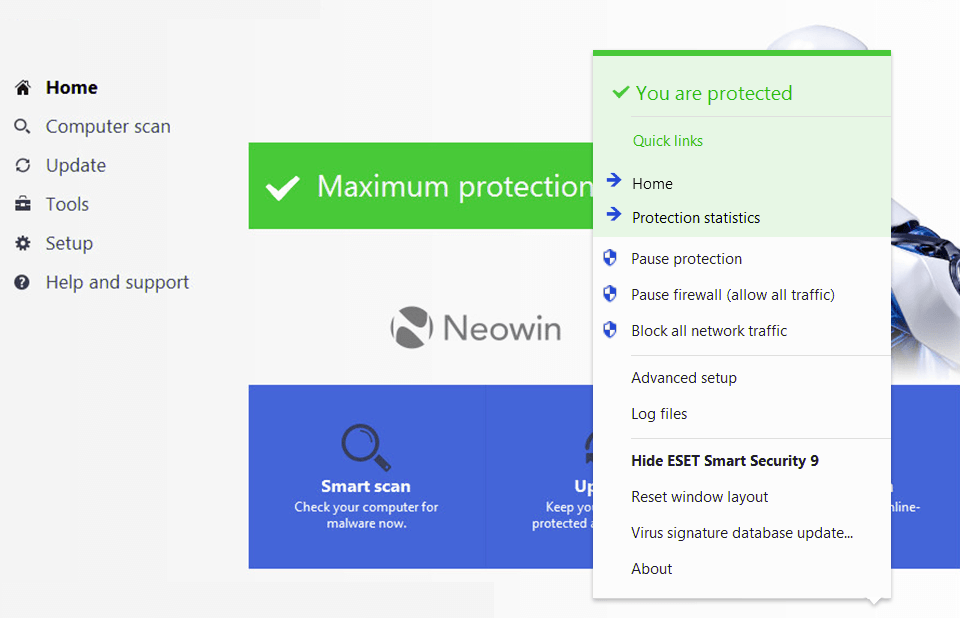
Task: Click the Smart scan magnifier tile icon
Action: [x=365, y=447]
